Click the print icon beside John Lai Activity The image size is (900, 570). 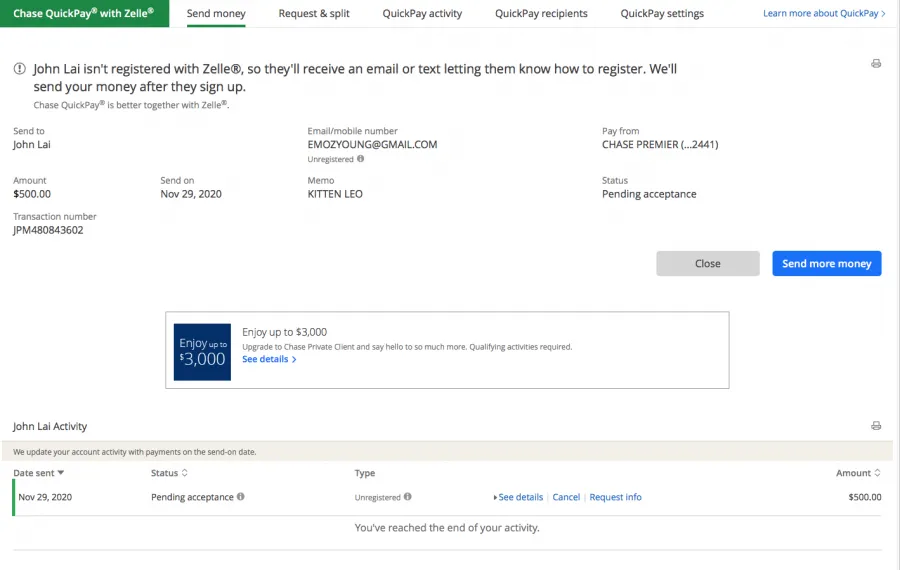[876, 426]
